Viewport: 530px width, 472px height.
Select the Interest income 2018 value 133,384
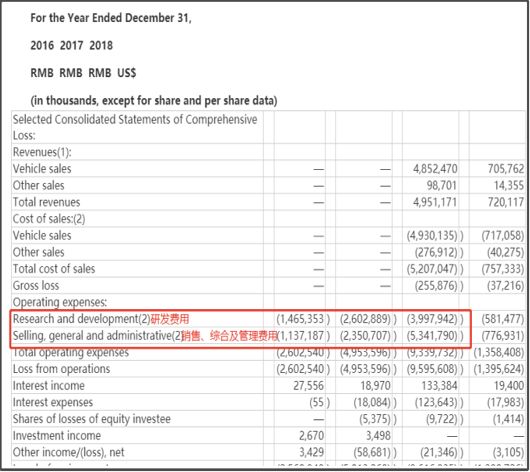[439, 386]
